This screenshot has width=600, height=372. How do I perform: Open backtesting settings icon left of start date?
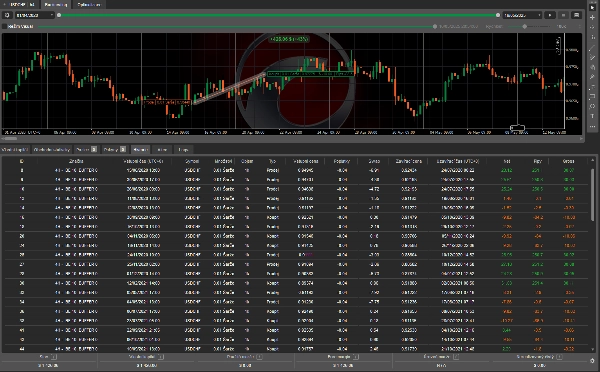(7, 15)
